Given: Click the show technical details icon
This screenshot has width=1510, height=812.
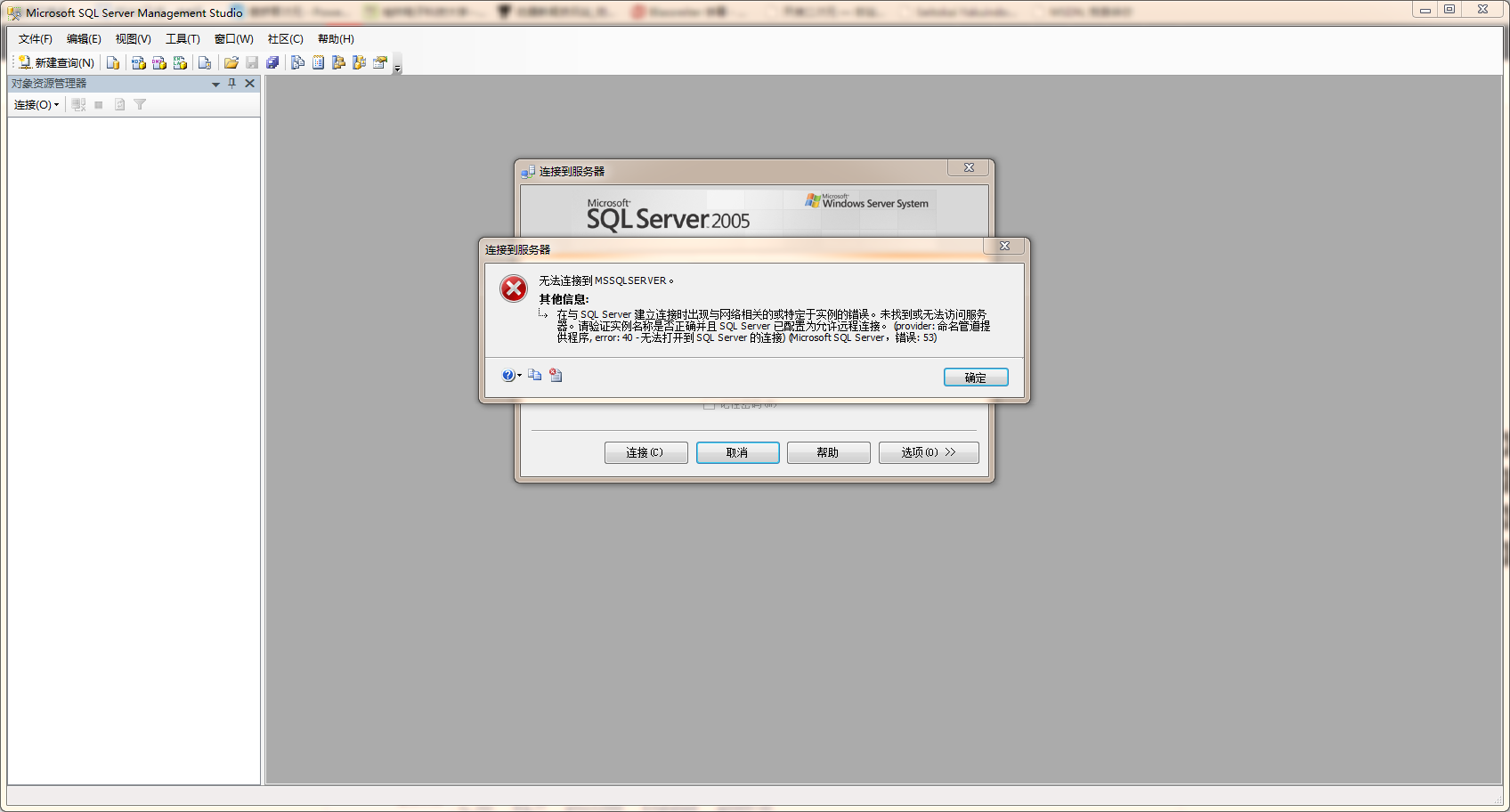Looking at the screenshot, I should coord(556,376).
